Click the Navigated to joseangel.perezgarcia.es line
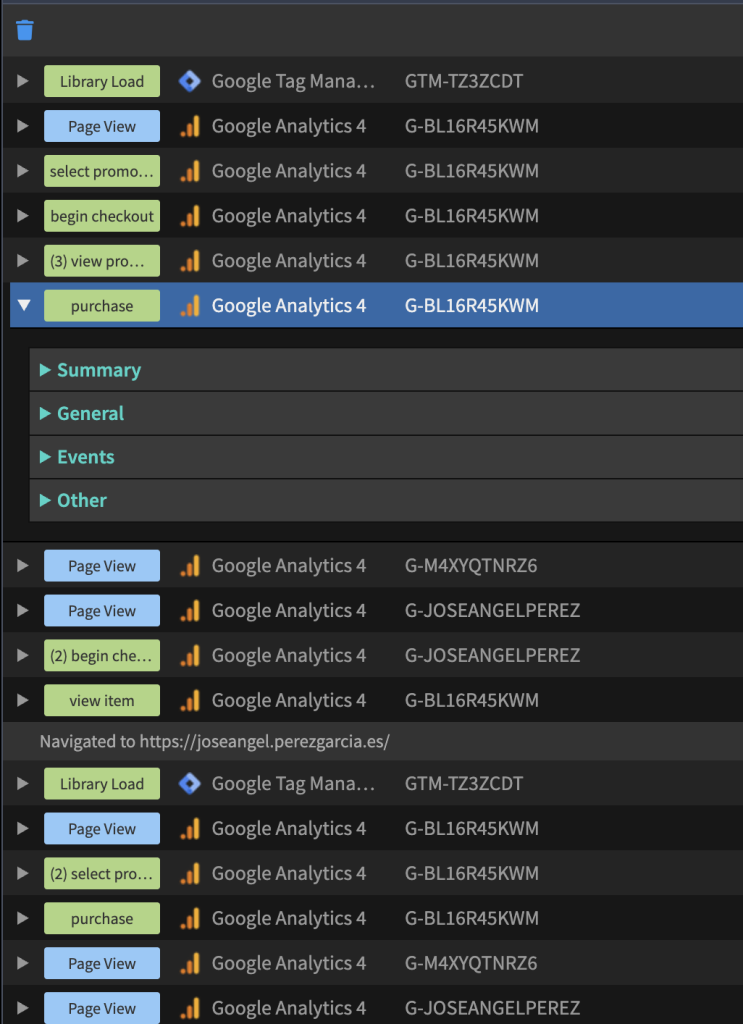This screenshot has height=1024, width=743. pos(214,742)
